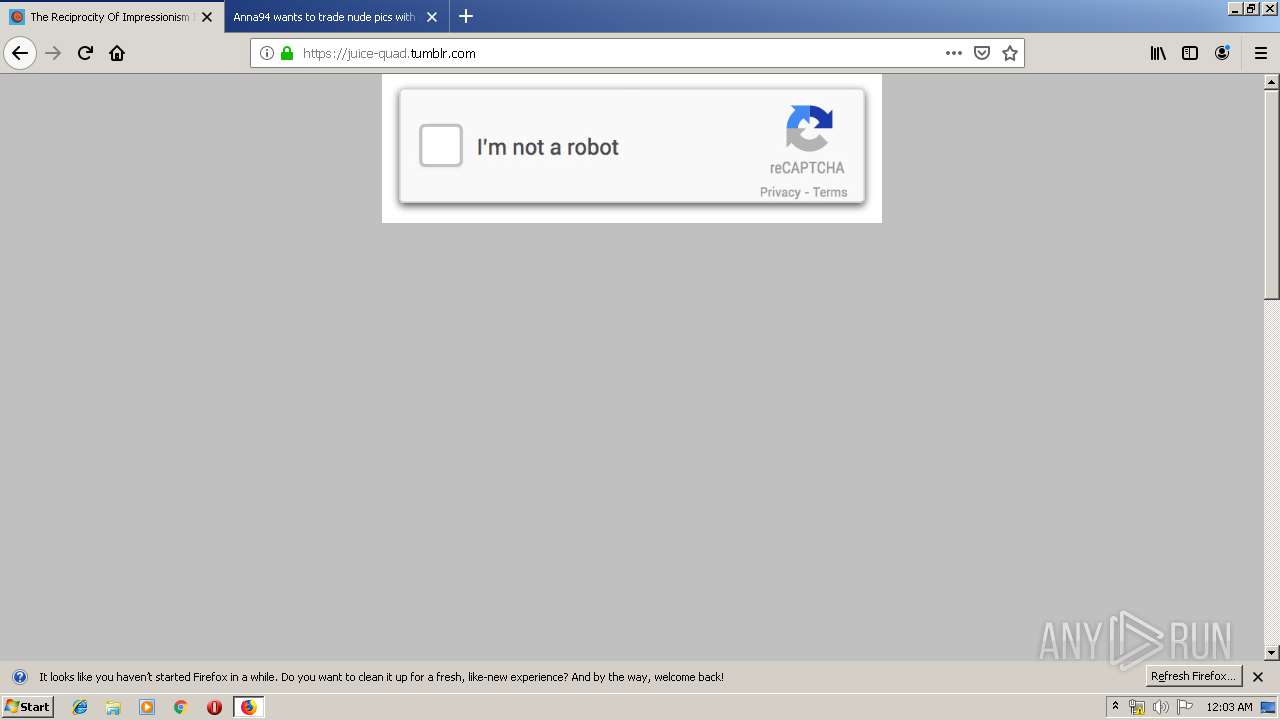The width and height of the screenshot is (1280, 720).
Task: Close The Reciprocity Of Impressionism tab
Action: point(207,17)
